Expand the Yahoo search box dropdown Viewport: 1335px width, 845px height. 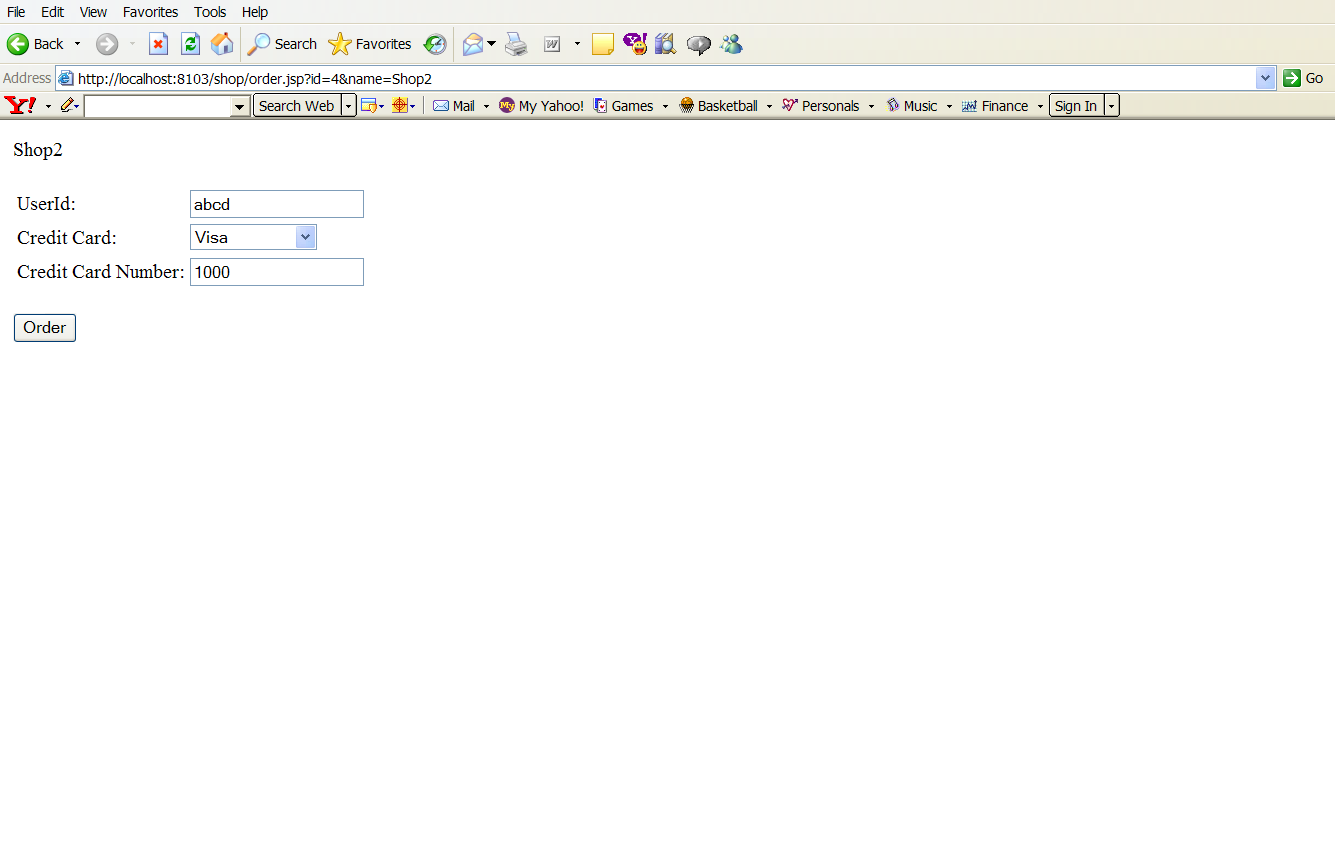[x=240, y=106]
